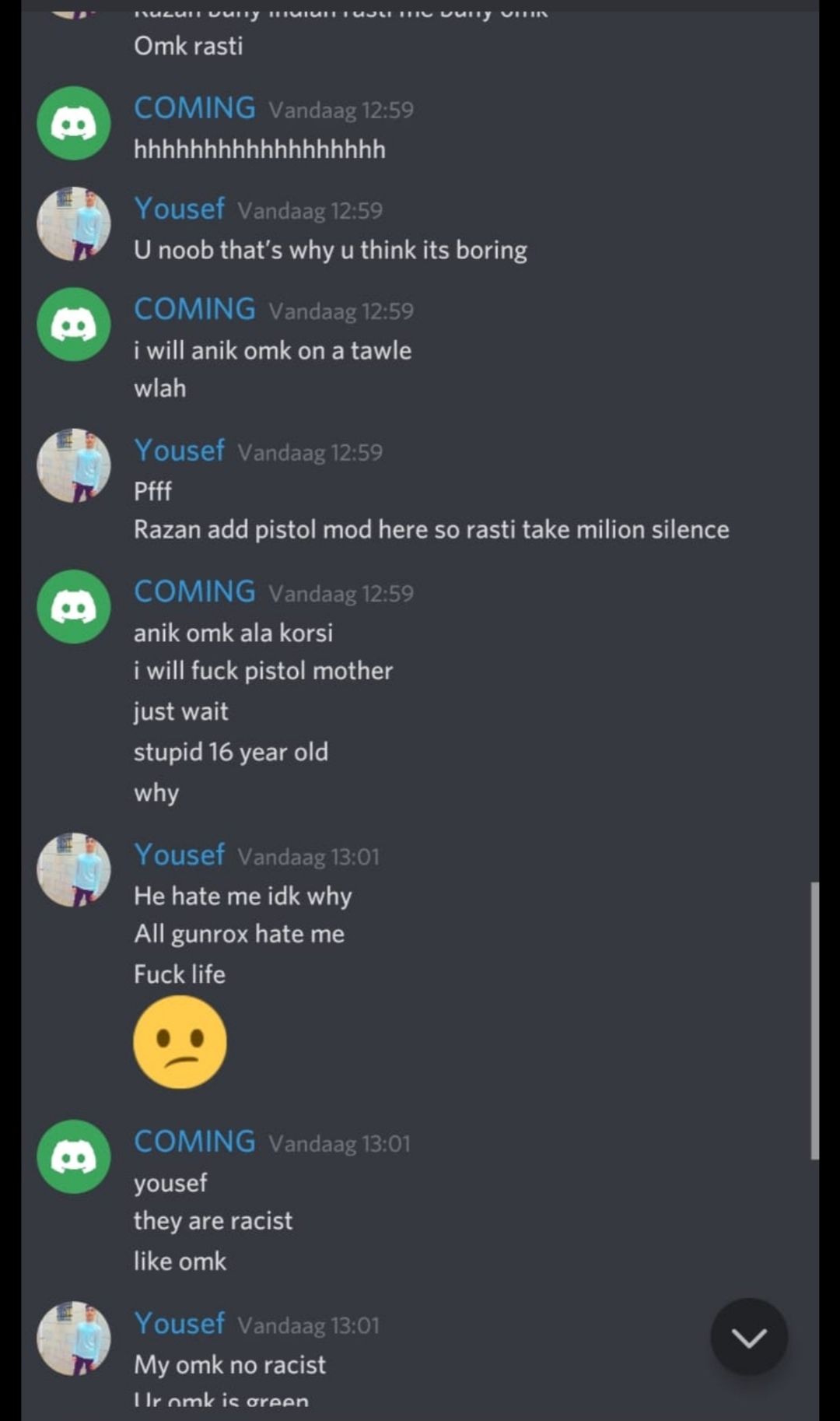840x1421 pixels.
Task: Click COMING username above the hhhhhhh message
Action: (x=194, y=108)
